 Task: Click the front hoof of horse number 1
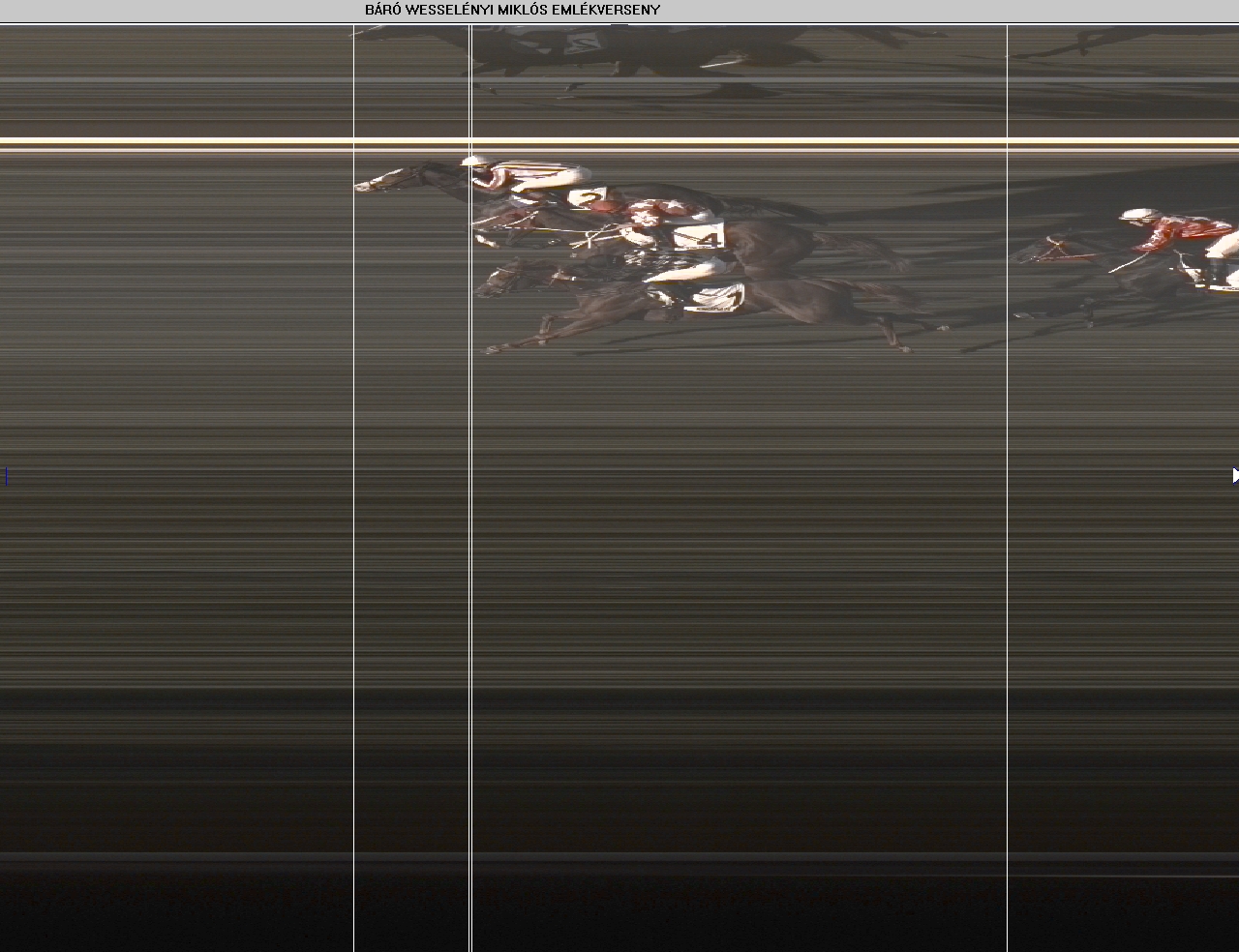point(491,349)
